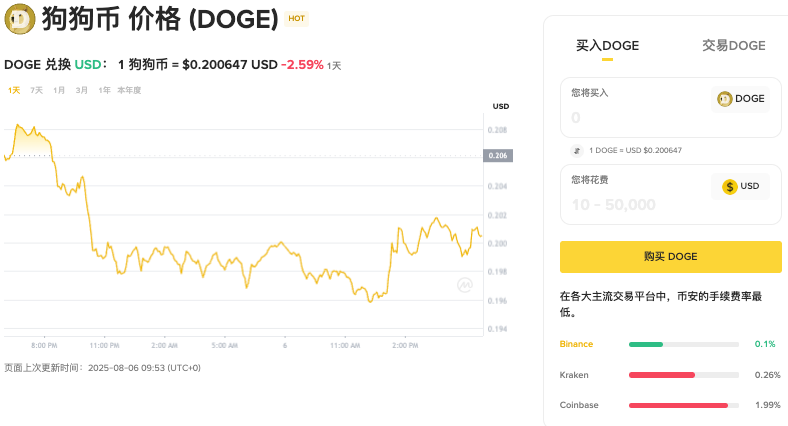Click the Coinbase 1.99% fee bar
This screenshot has width=788, height=426.
coord(684,405)
